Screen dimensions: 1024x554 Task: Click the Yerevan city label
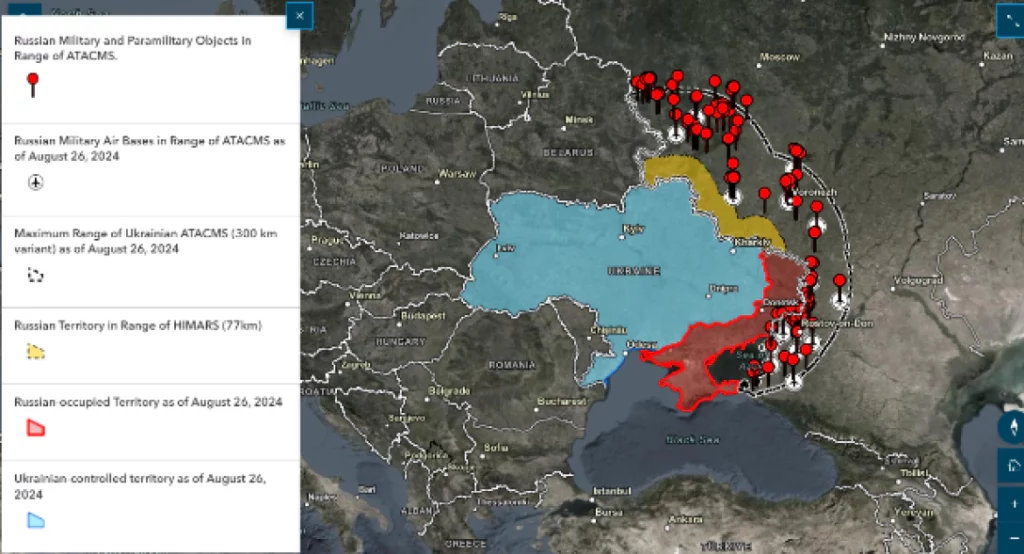click(x=914, y=513)
